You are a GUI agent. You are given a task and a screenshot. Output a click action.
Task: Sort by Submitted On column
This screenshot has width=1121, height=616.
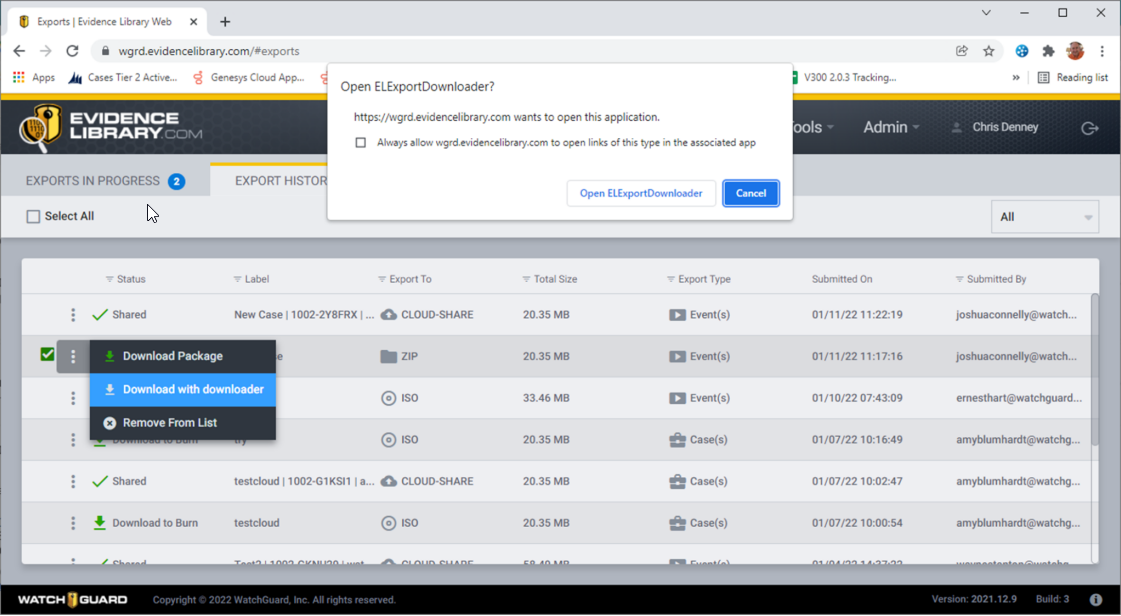pyautogui.click(x=841, y=279)
